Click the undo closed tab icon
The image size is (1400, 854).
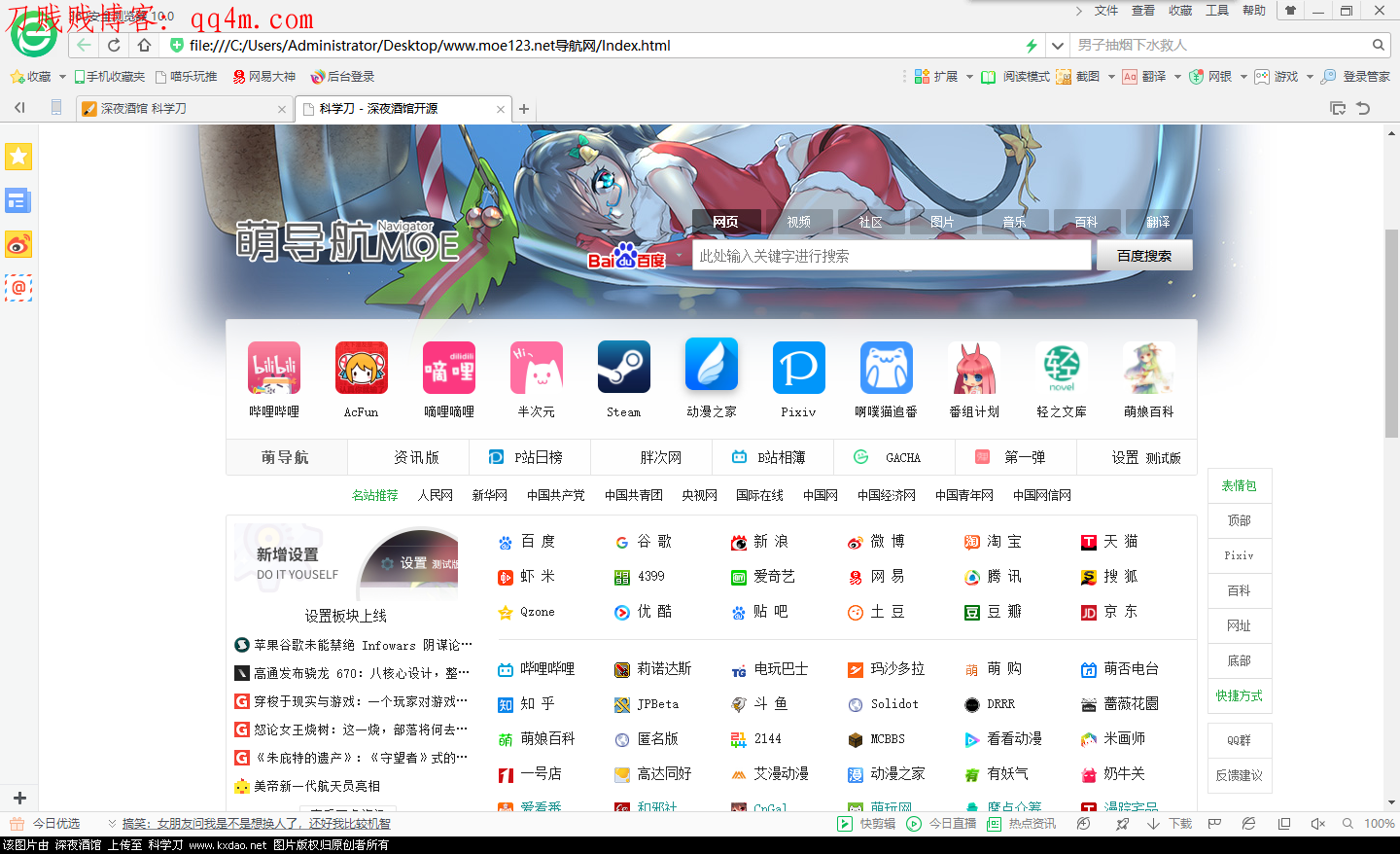tap(1363, 108)
